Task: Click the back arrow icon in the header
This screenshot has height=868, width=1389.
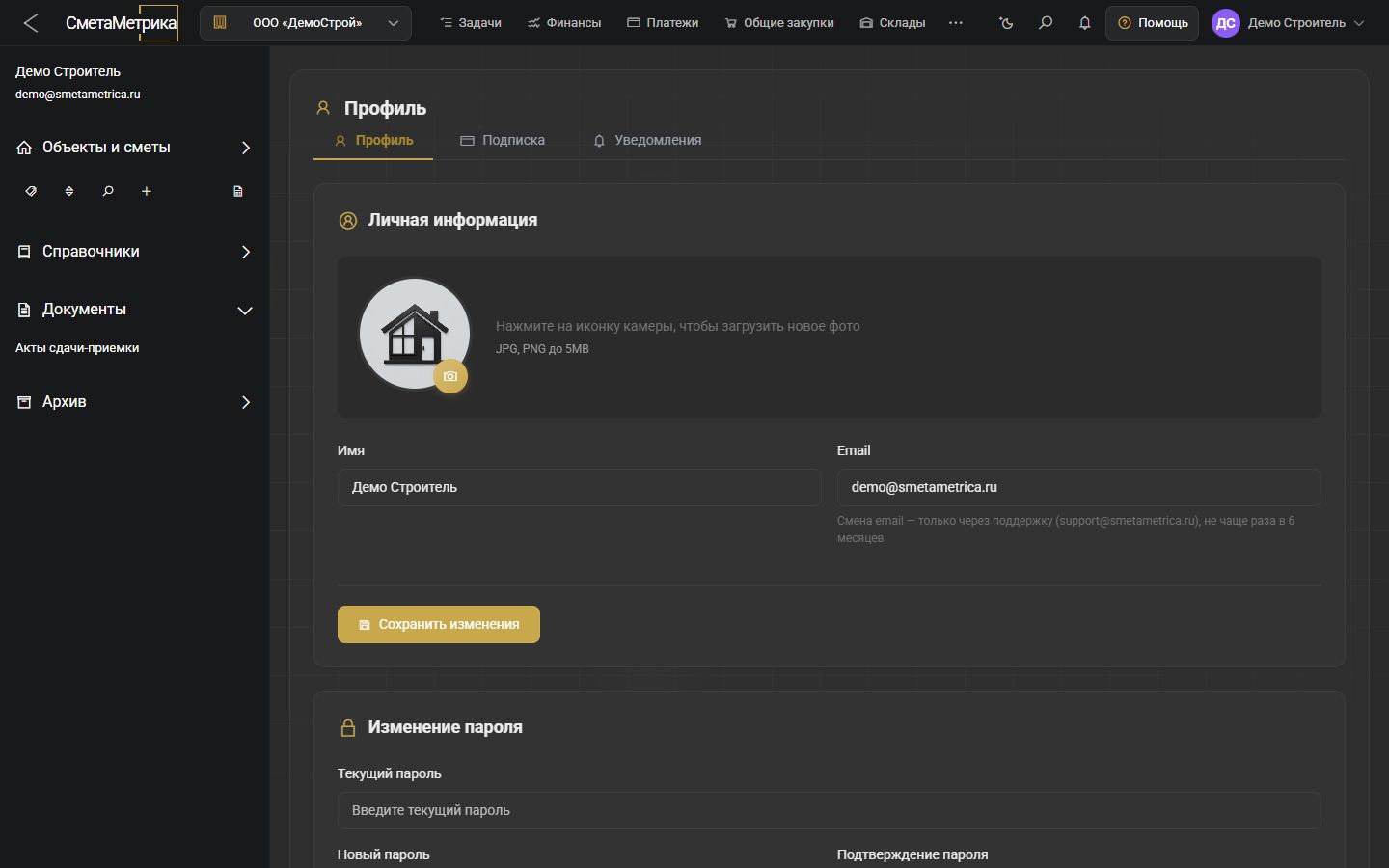Action: [31, 23]
